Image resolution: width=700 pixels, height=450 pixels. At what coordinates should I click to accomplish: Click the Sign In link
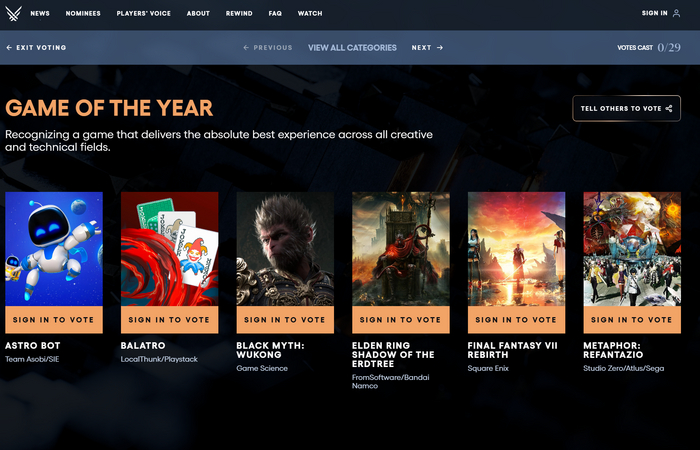click(x=654, y=13)
